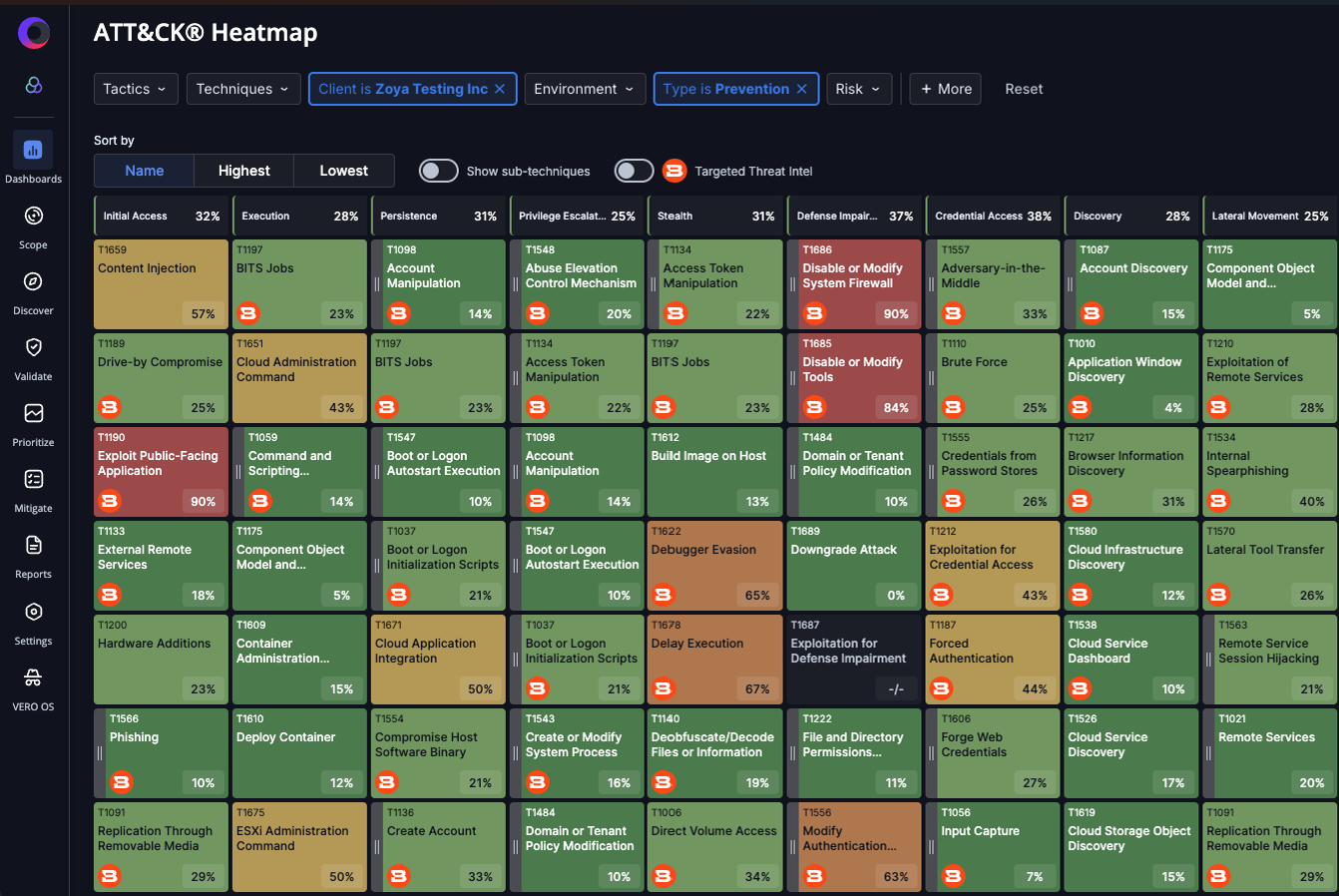The height and width of the screenshot is (896, 1339).
Task: Open the Scope sidebar icon
Action: [x=33, y=217]
